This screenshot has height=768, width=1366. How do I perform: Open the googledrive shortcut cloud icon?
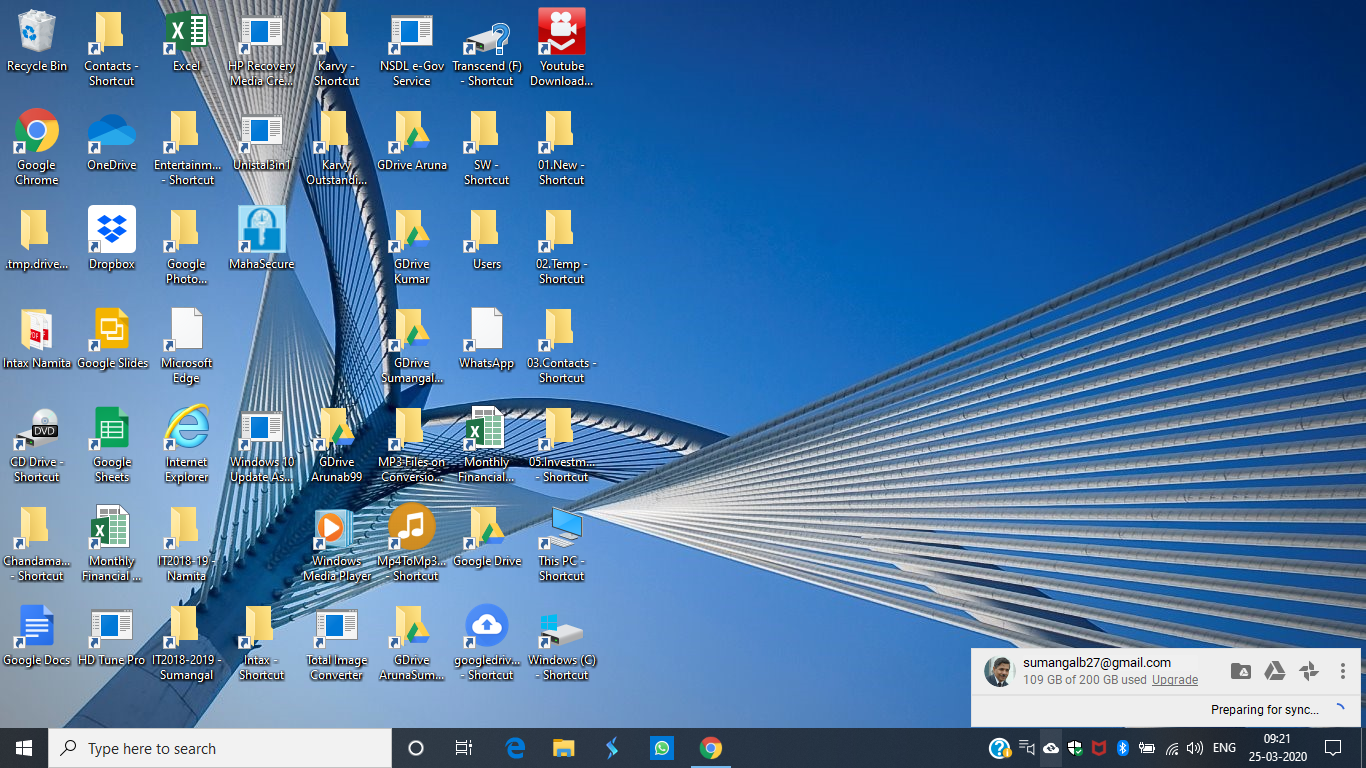(x=487, y=642)
